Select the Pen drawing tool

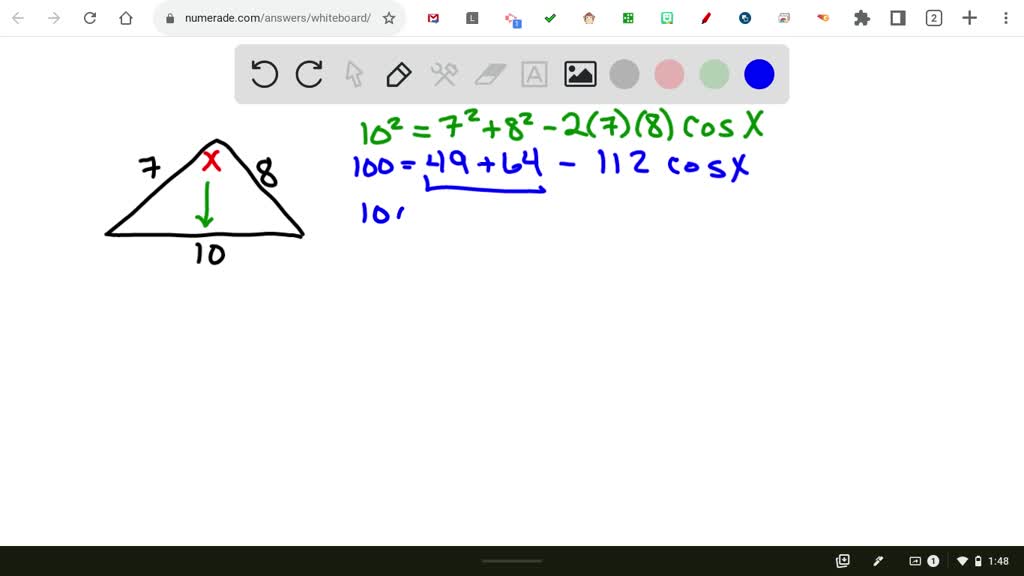[399, 74]
